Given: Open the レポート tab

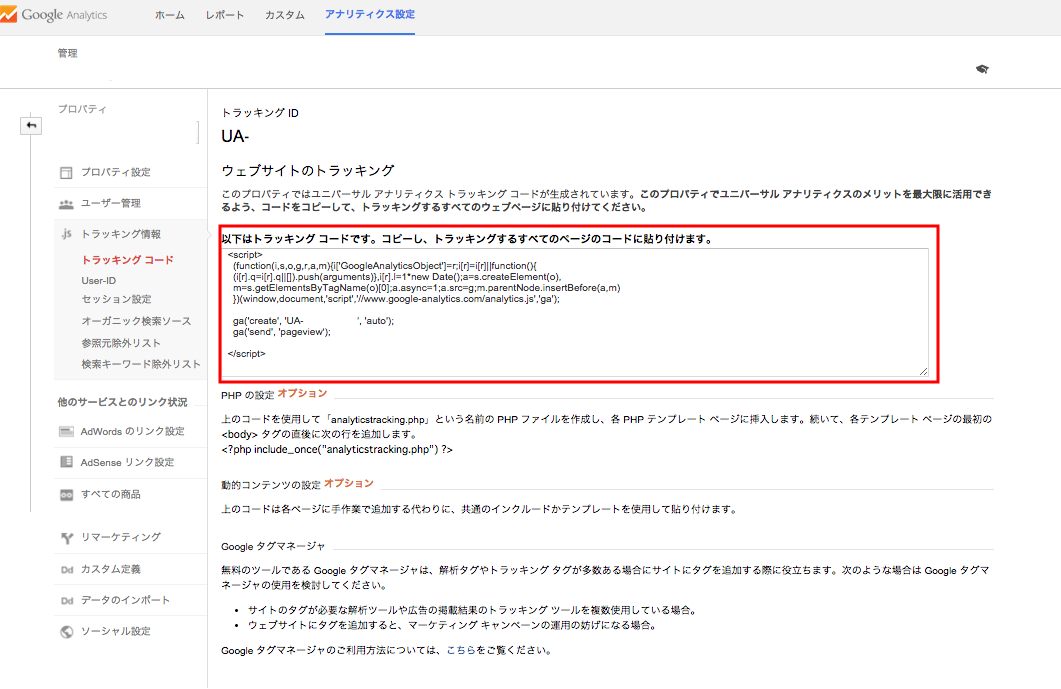Looking at the screenshot, I should pos(225,15).
